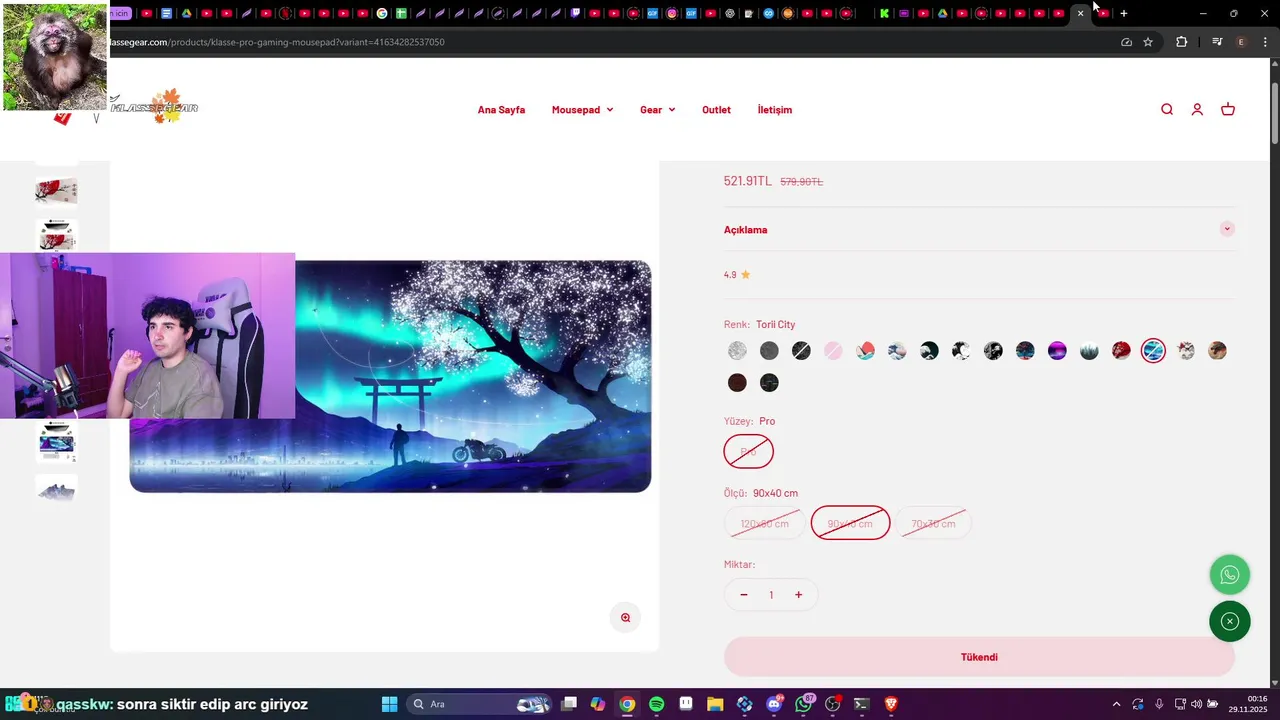Screen dimensions: 1280x720
Task: Click the microphone icon in system tray
Action: [1159, 704]
